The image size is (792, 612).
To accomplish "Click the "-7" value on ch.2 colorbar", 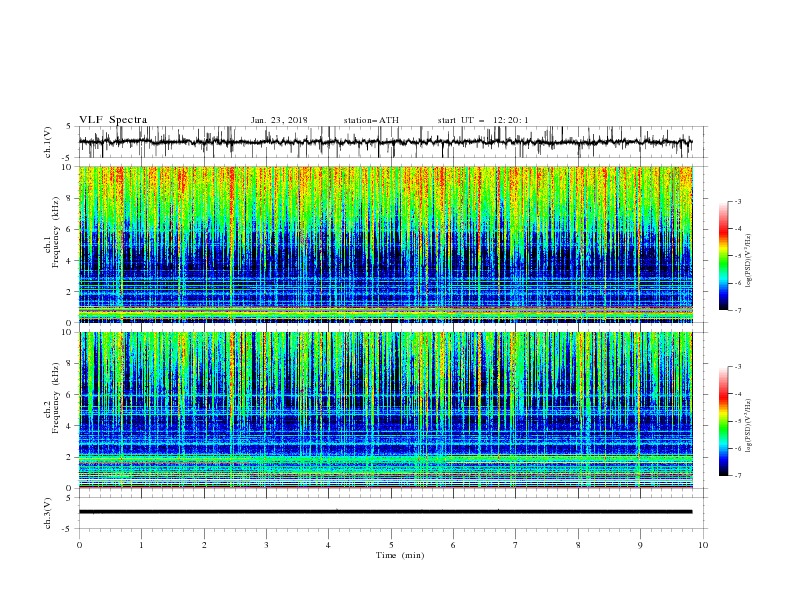I will [x=738, y=476].
